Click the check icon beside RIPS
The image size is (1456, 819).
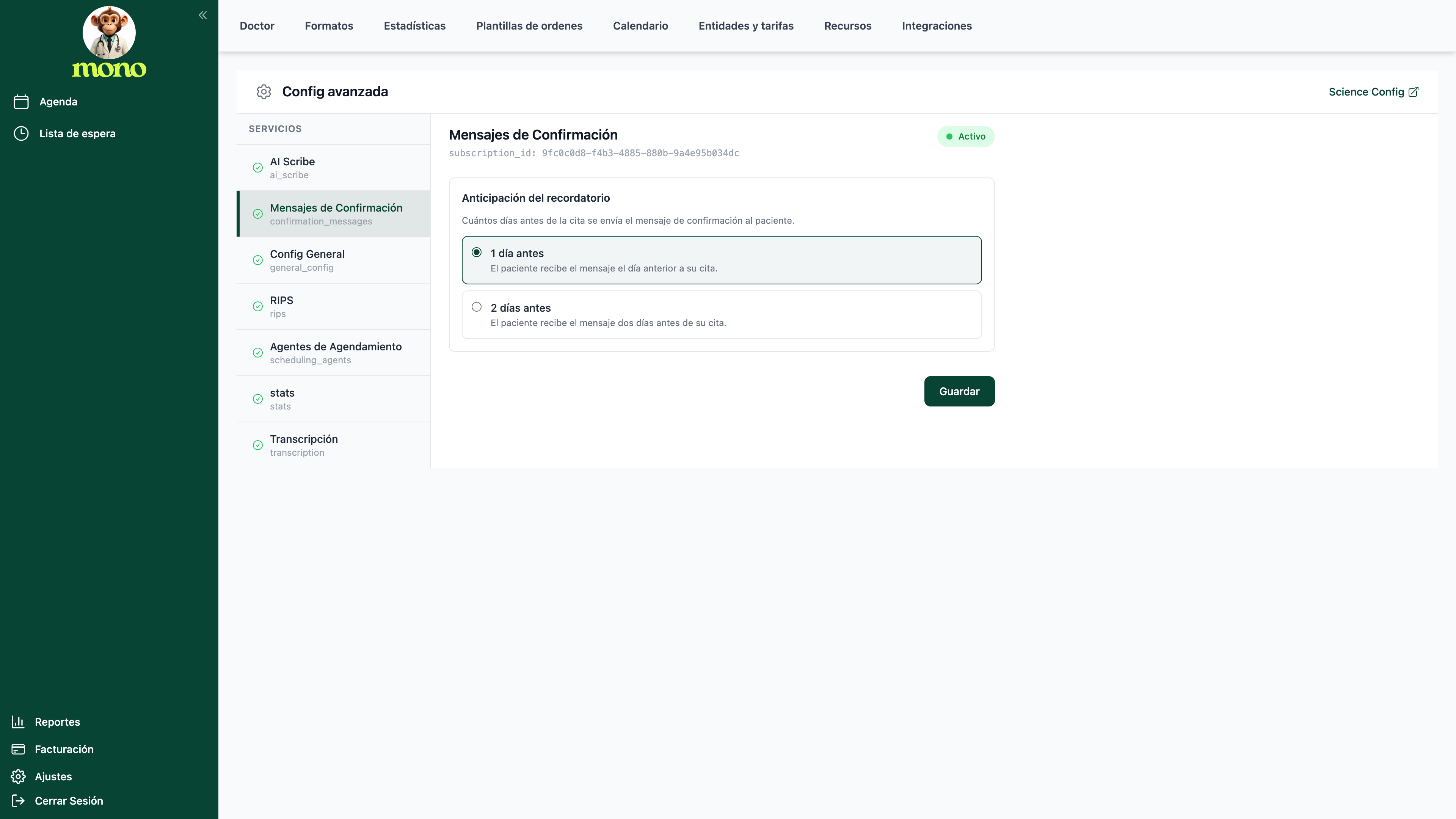[x=258, y=306]
